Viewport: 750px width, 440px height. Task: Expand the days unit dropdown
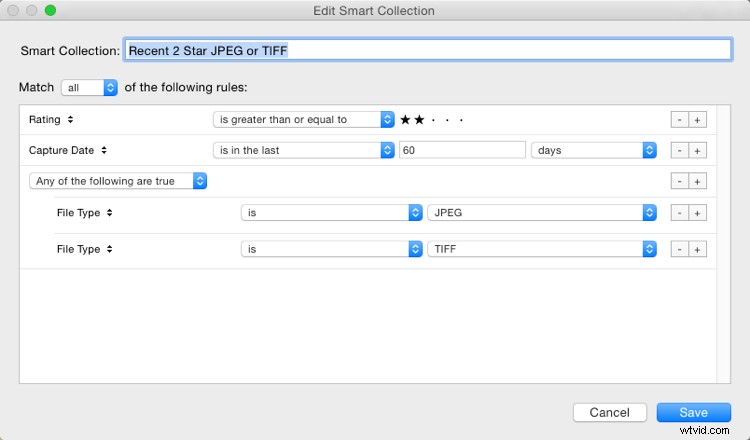click(593, 150)
